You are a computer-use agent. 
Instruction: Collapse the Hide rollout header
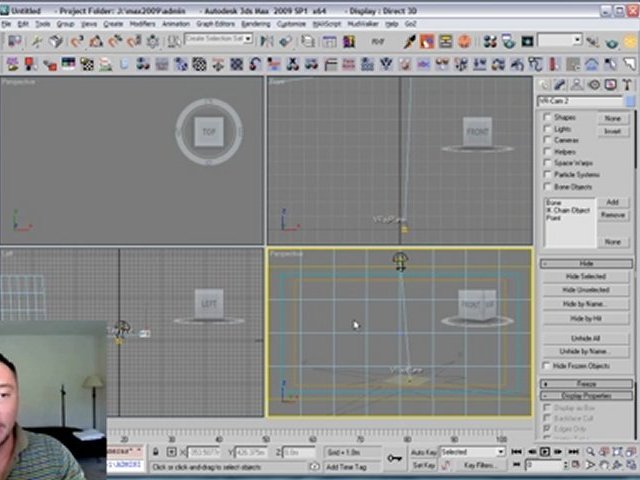(586, 263)
